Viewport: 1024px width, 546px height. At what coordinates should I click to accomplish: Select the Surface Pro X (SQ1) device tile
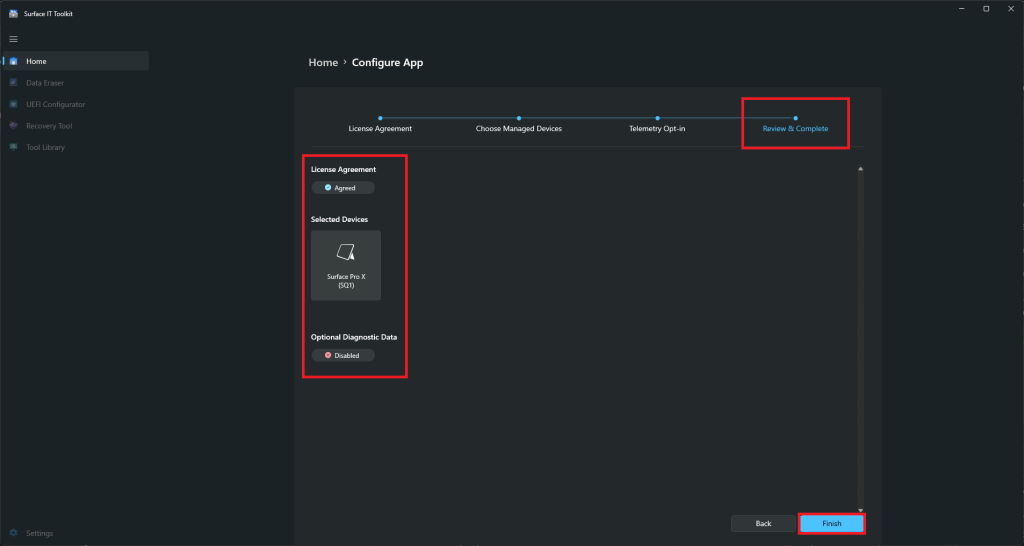point(346,265)
